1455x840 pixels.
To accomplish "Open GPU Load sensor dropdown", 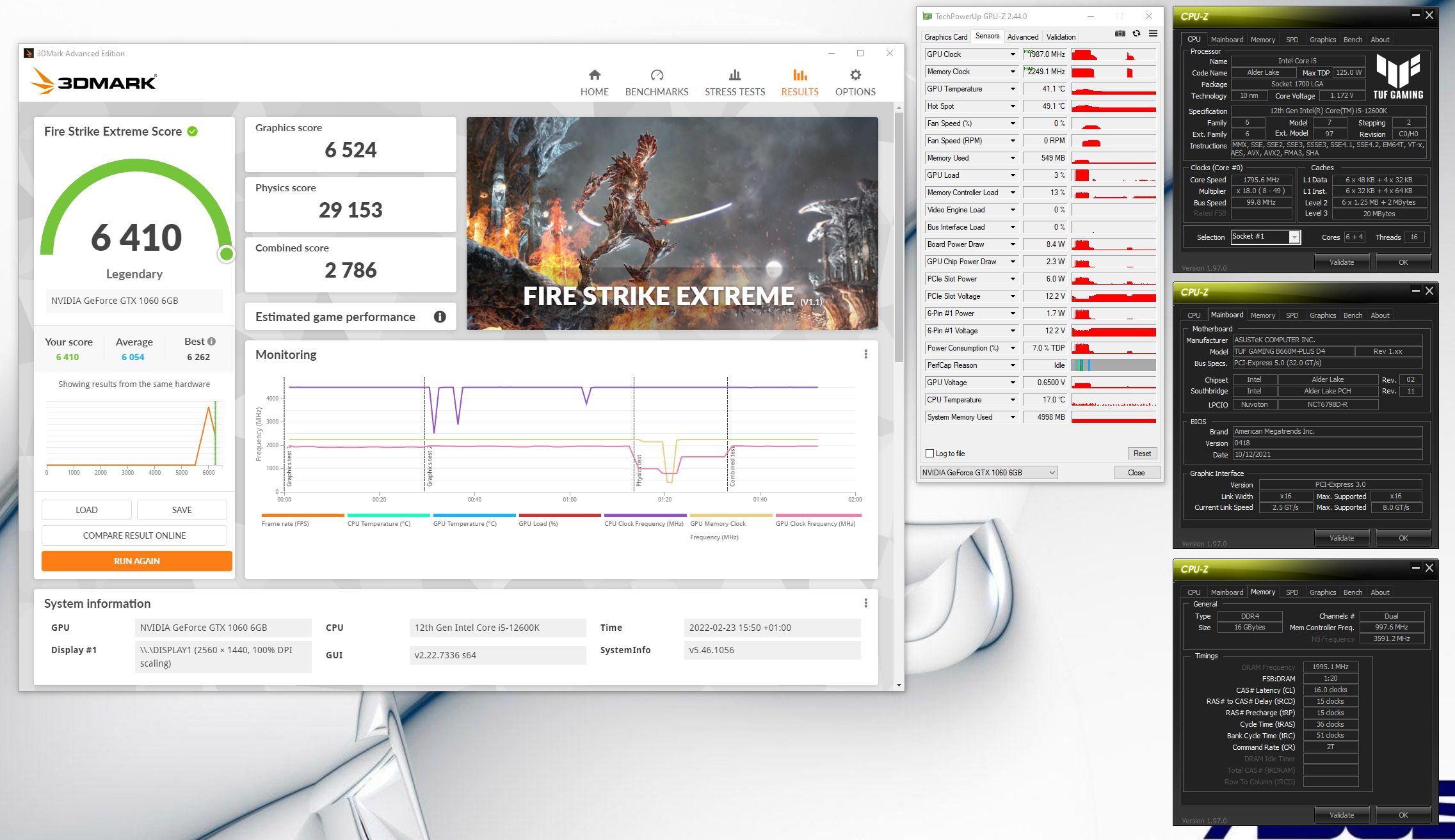I will [1013, 175].
